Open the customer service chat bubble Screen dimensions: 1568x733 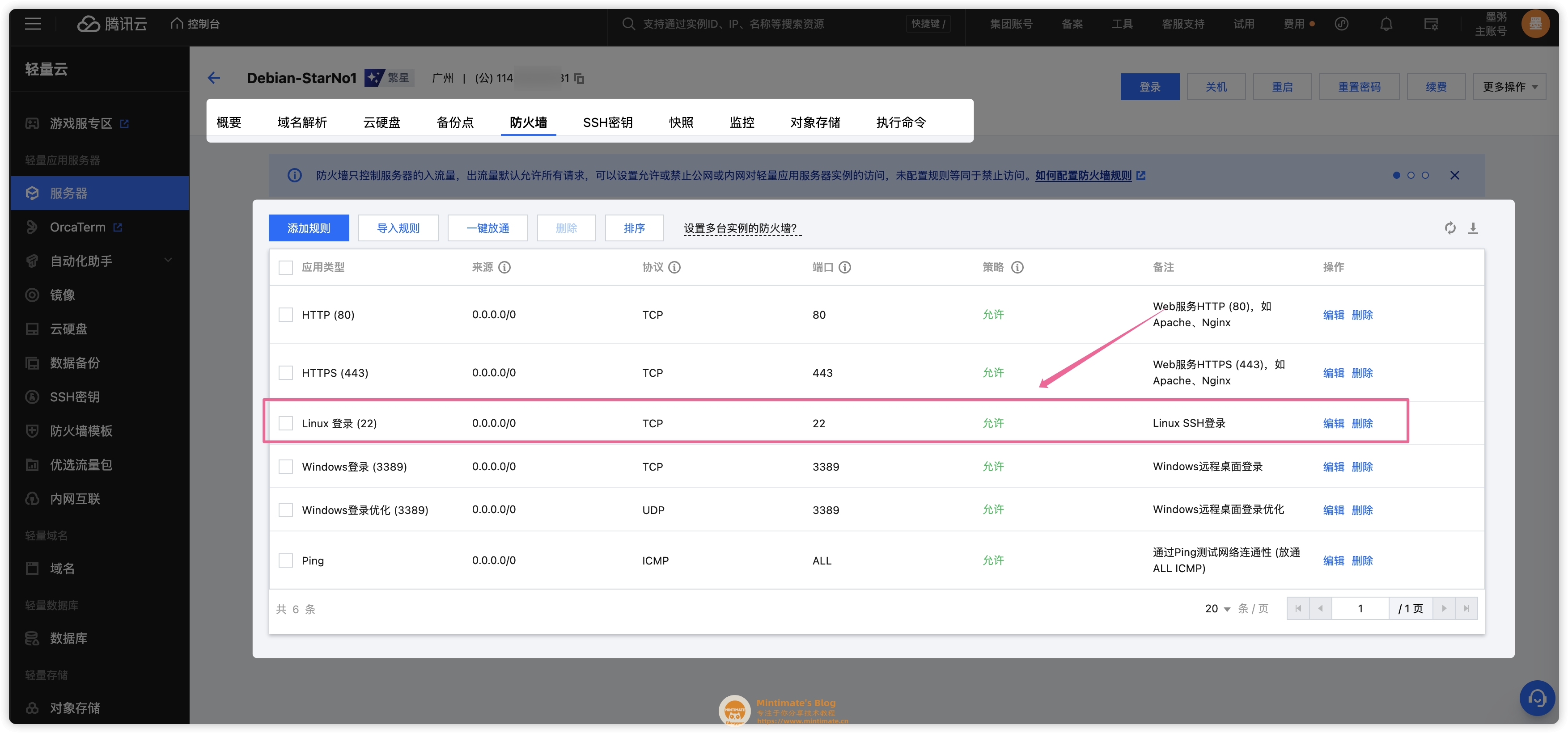[1537, 698]
